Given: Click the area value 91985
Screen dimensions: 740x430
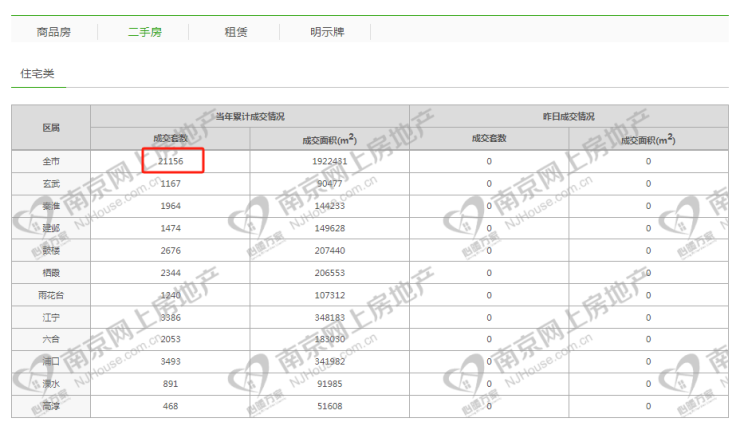Looking at the screenshot, I should pyautogui.click(x=329, y=384).
